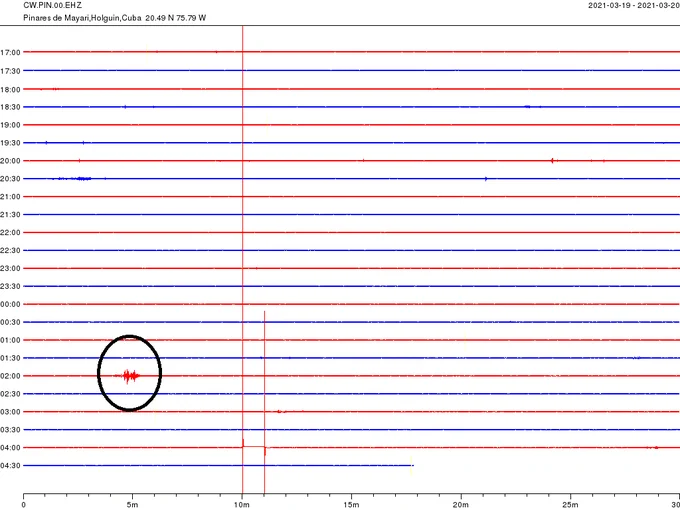Click the 10m axis tick label

[x=242, y=505]
